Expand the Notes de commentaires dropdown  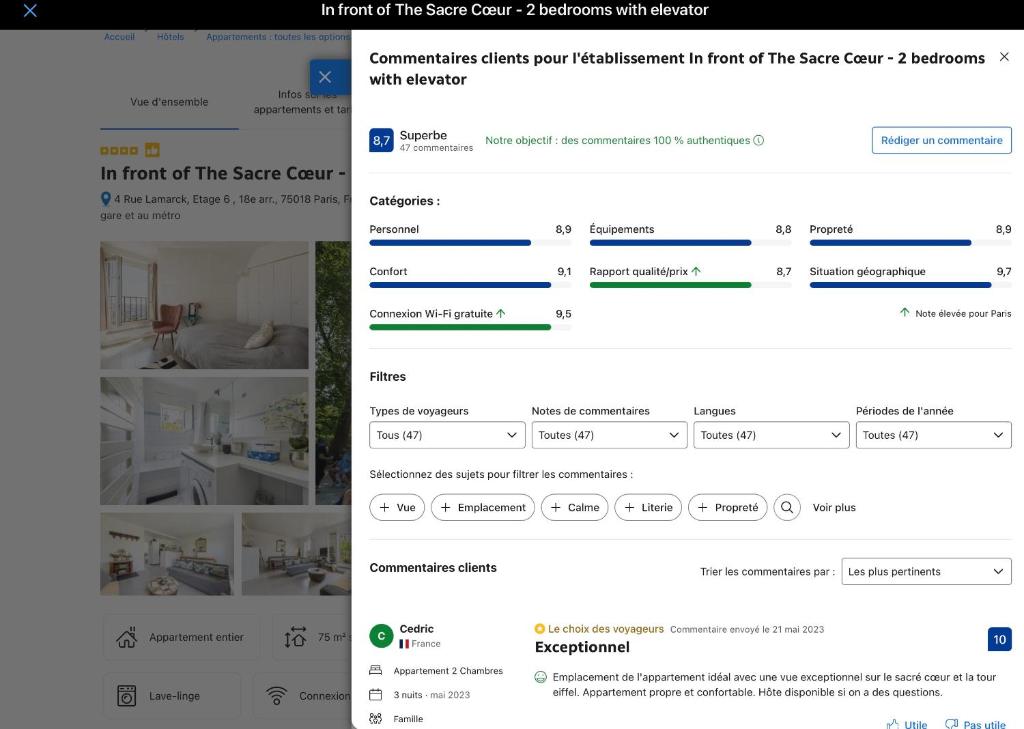(609, 435)
